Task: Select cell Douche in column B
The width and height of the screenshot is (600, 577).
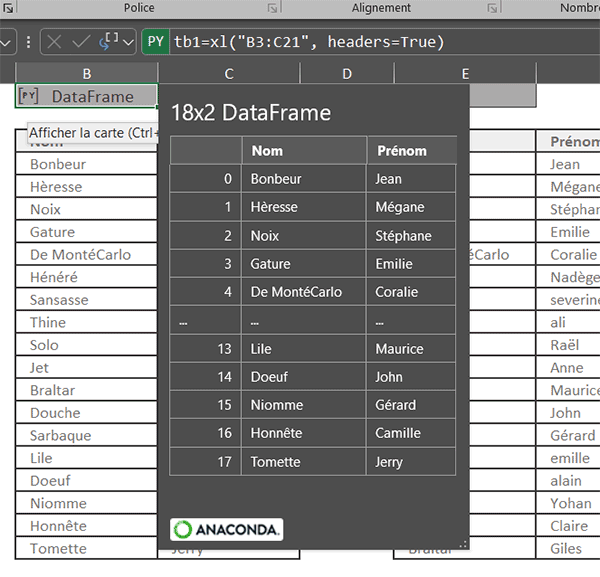Action: 86,413
